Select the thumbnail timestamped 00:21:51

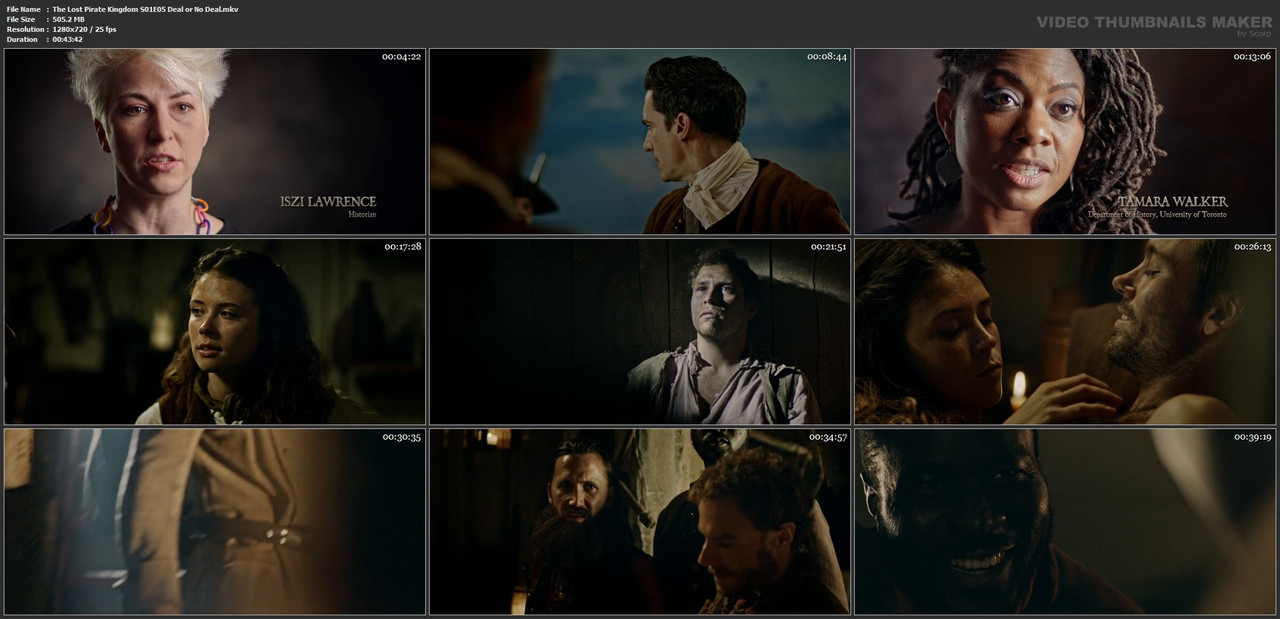[640, 331]
